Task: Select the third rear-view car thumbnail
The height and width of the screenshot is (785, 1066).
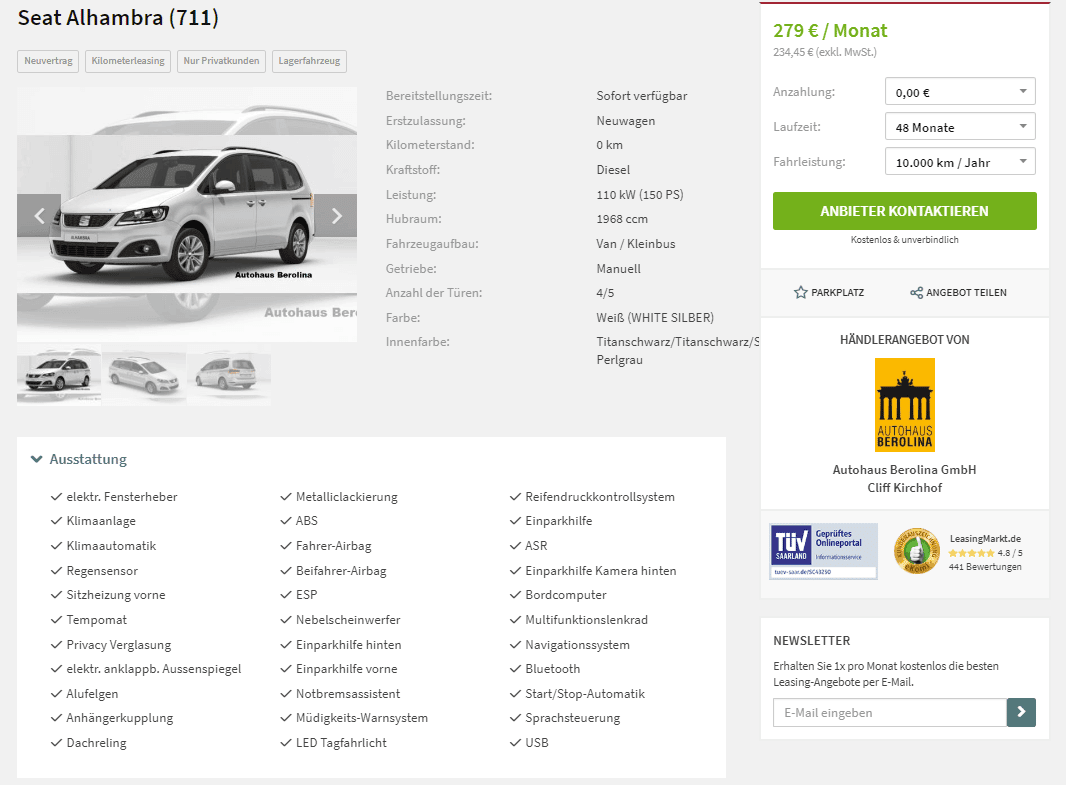Action: pos(229,374)
